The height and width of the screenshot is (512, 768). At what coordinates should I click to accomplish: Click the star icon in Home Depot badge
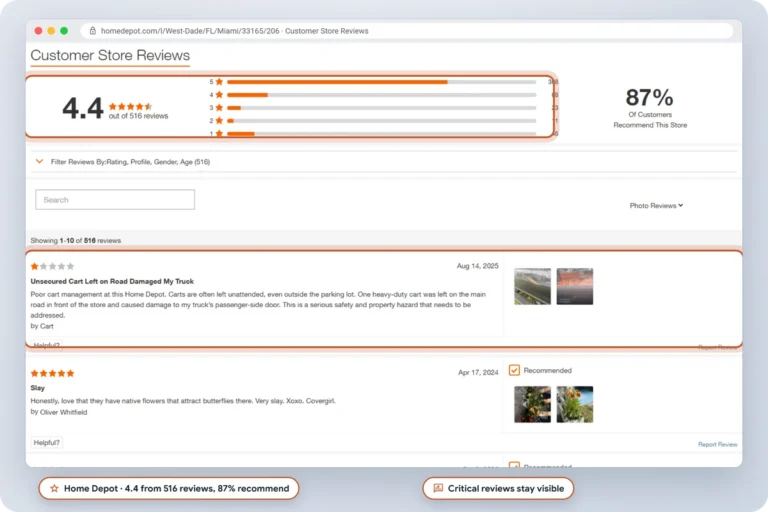(x=54, y=488)
